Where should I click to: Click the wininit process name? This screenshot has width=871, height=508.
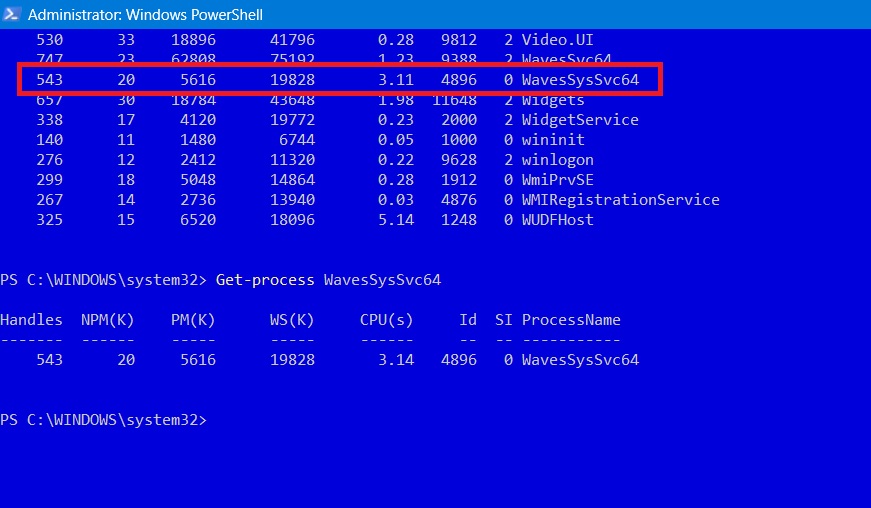tap(553, 140)
